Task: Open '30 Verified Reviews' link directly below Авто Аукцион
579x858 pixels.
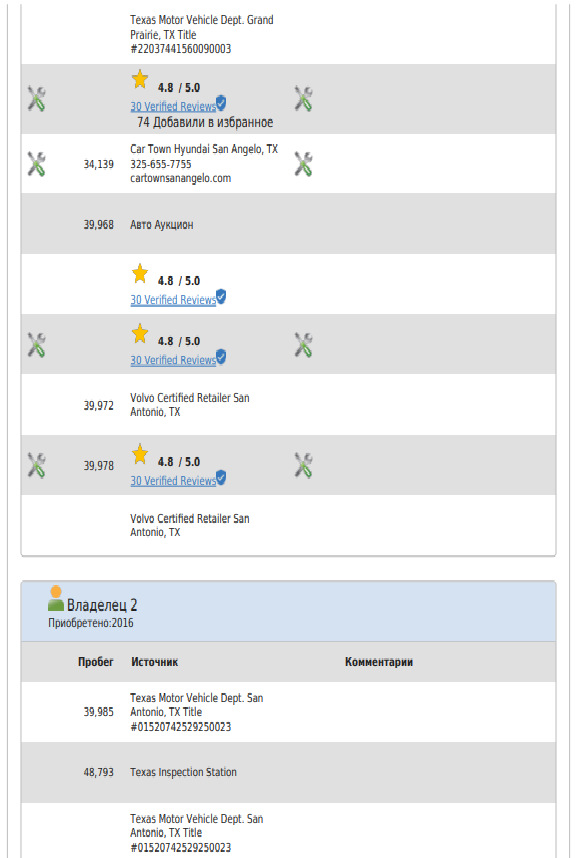Action: (x=173, y=300)
